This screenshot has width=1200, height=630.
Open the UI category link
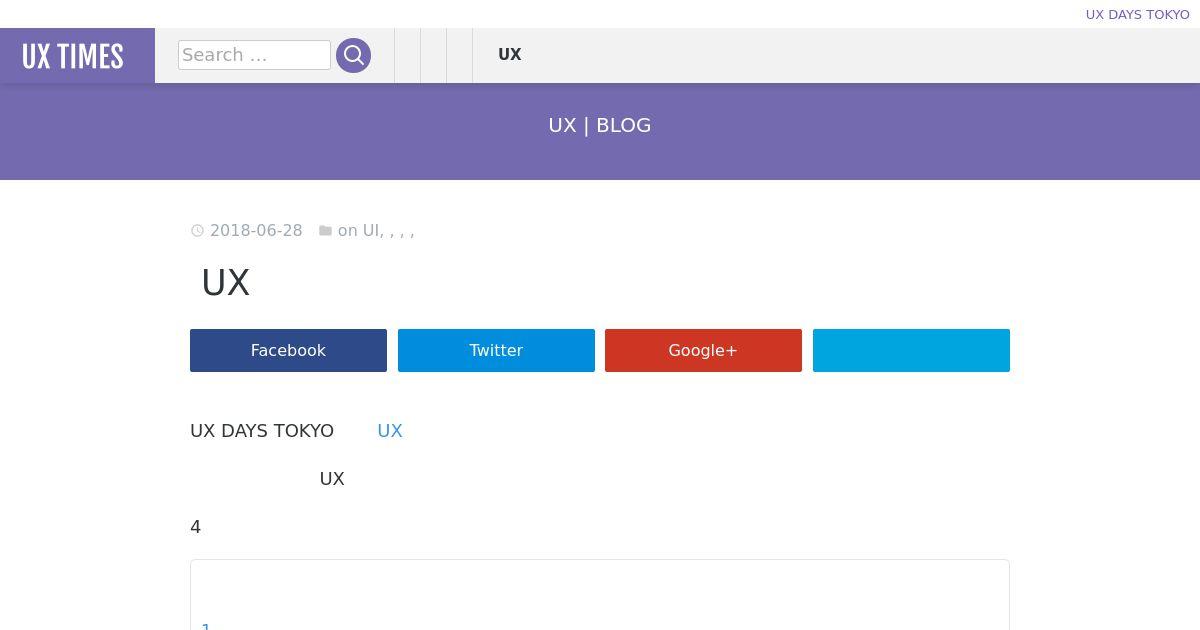click(370, 231)
